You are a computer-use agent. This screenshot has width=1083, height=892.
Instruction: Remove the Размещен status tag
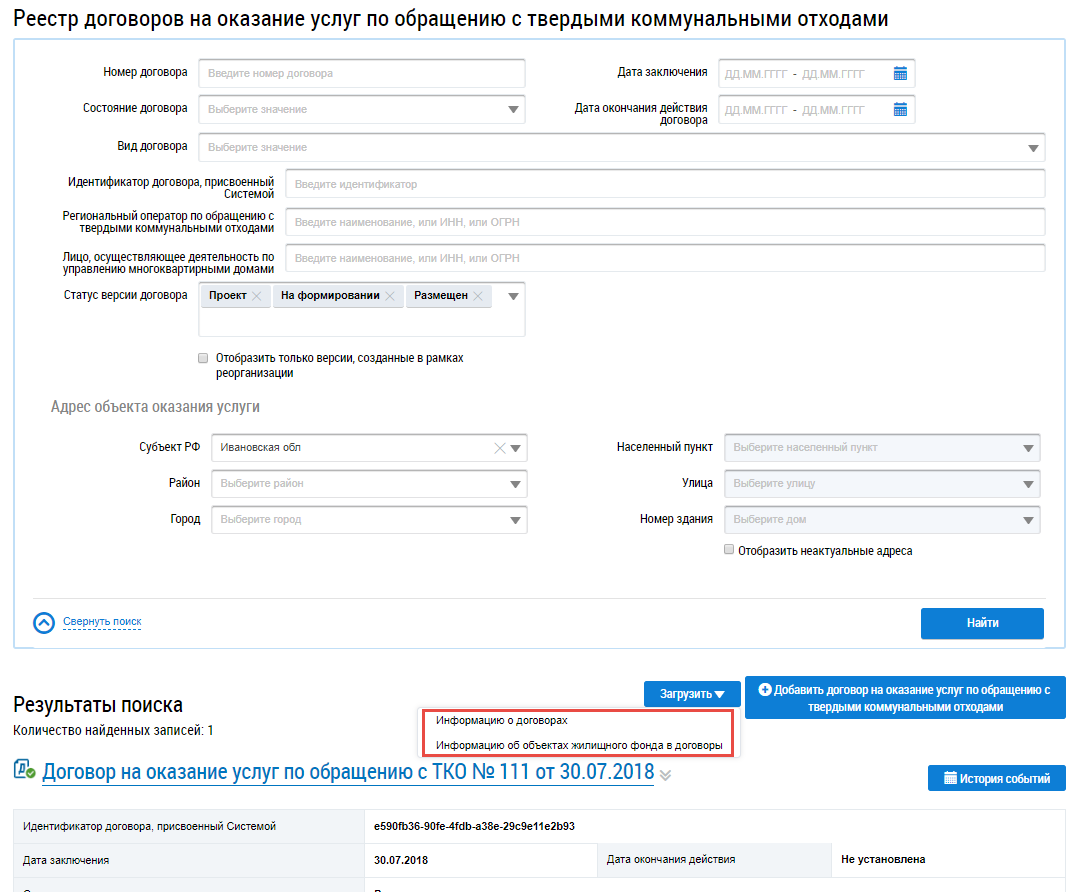pos(478,296)
